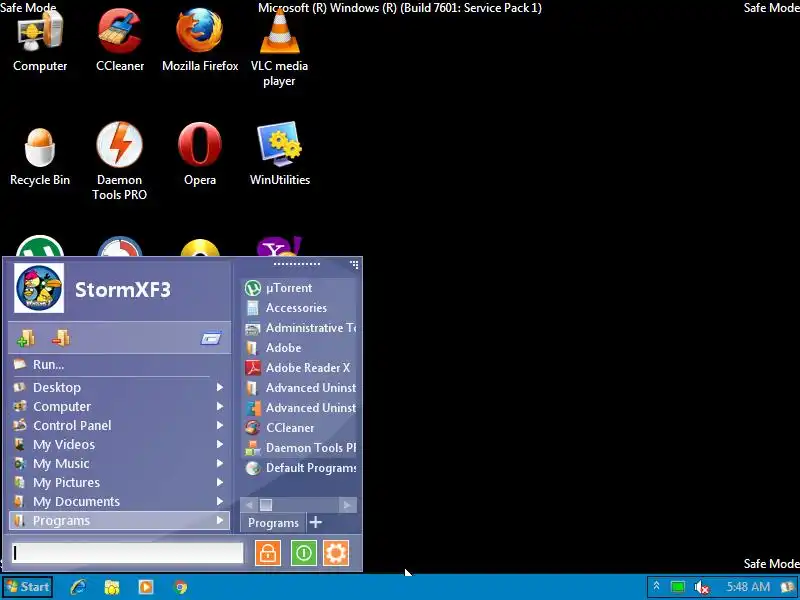Open the Recycle Bin
800x600 pixels.
[40, 156]
